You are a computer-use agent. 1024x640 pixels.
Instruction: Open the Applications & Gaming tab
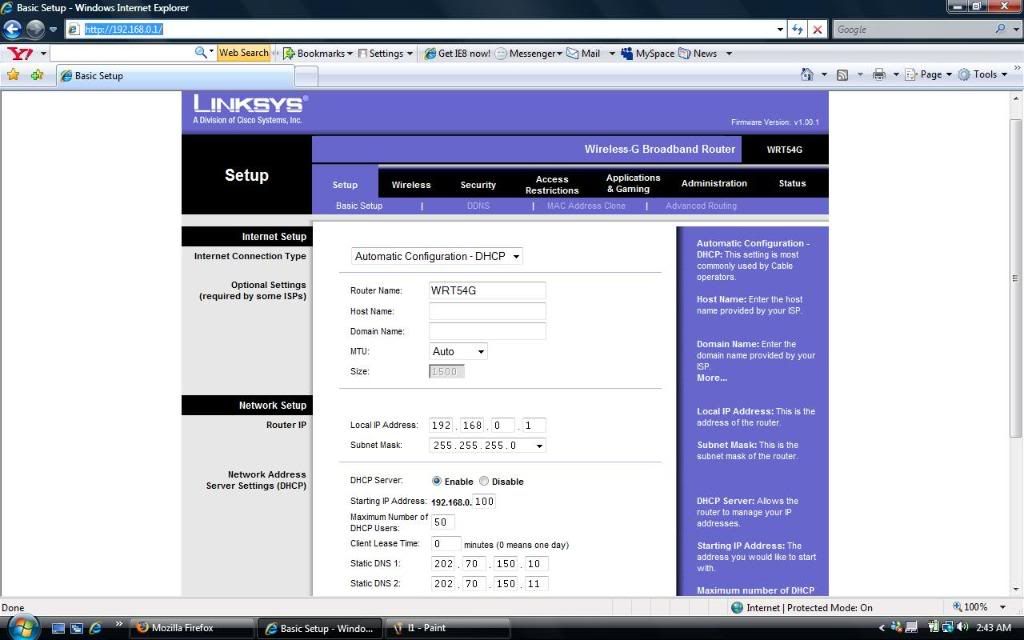[633, 183]
